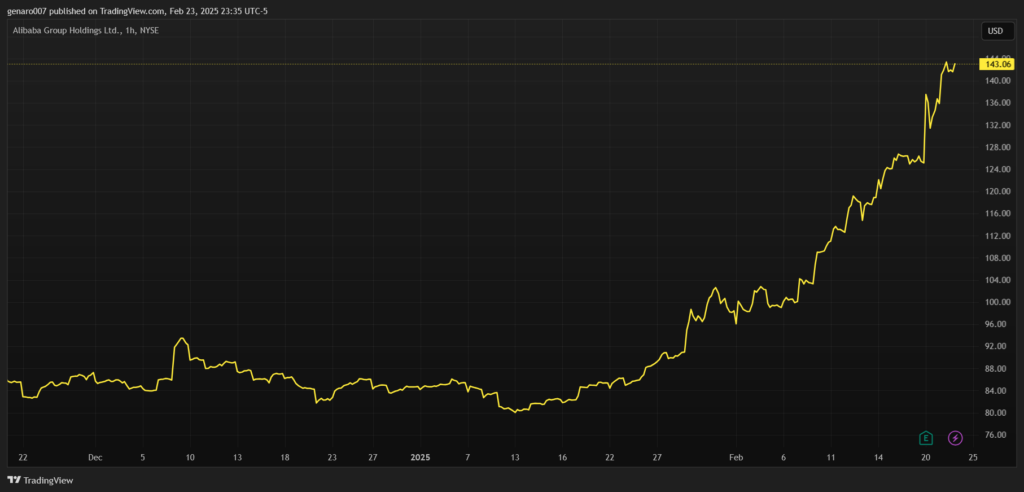Image resolution: width=1024 pixels, height=492 pixels.
Task: Click the 76.00 price label at axis bottom
Action: (x=994, y=435)
